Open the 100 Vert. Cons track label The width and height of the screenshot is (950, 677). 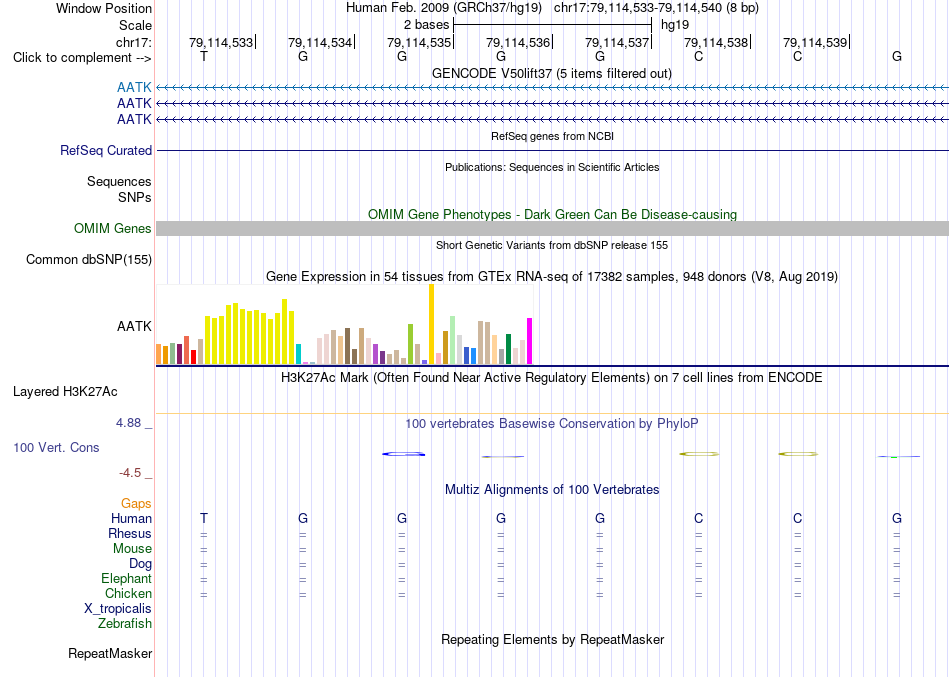56,447
